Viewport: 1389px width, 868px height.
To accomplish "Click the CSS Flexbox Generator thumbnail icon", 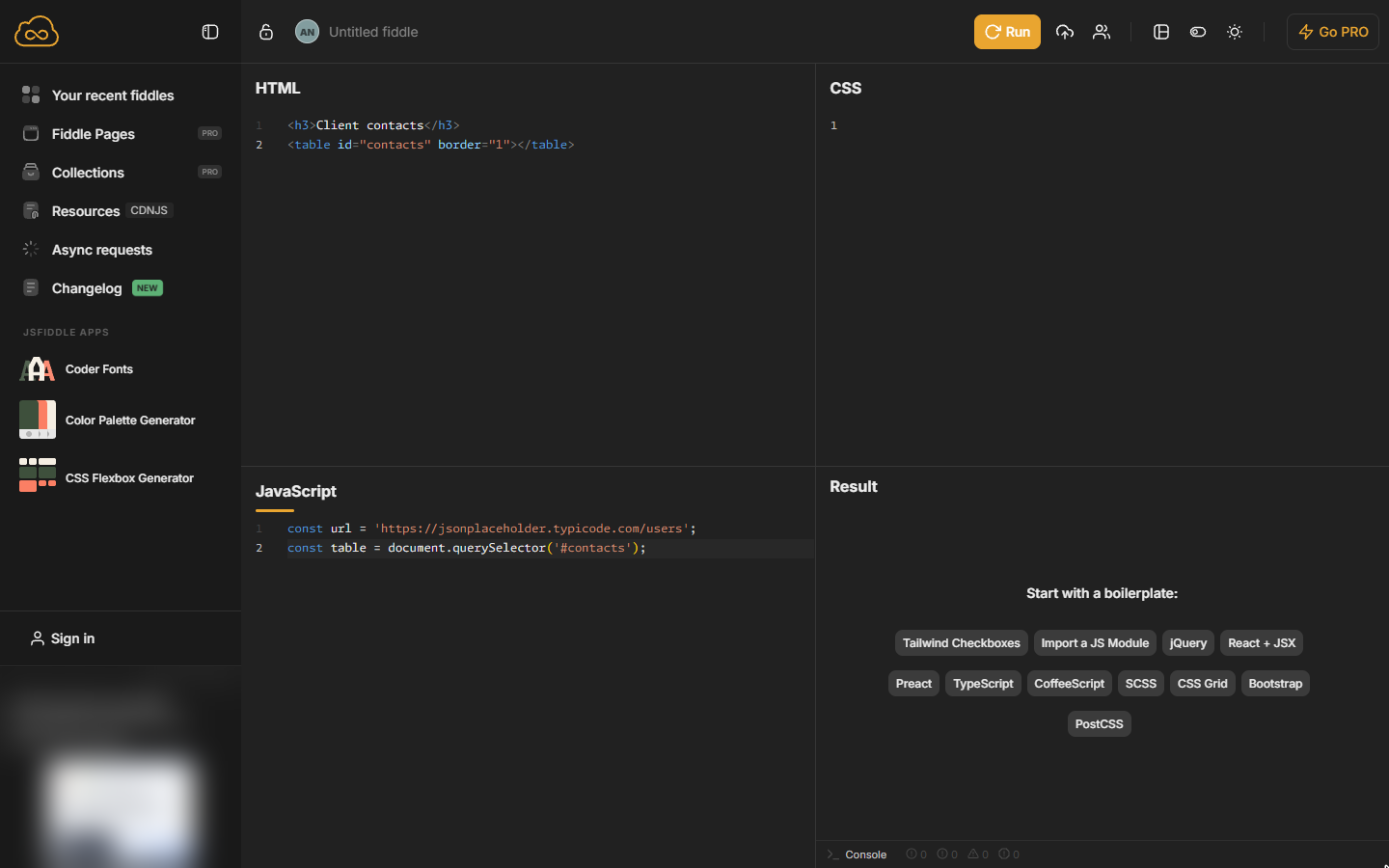I will click(37, 475).
